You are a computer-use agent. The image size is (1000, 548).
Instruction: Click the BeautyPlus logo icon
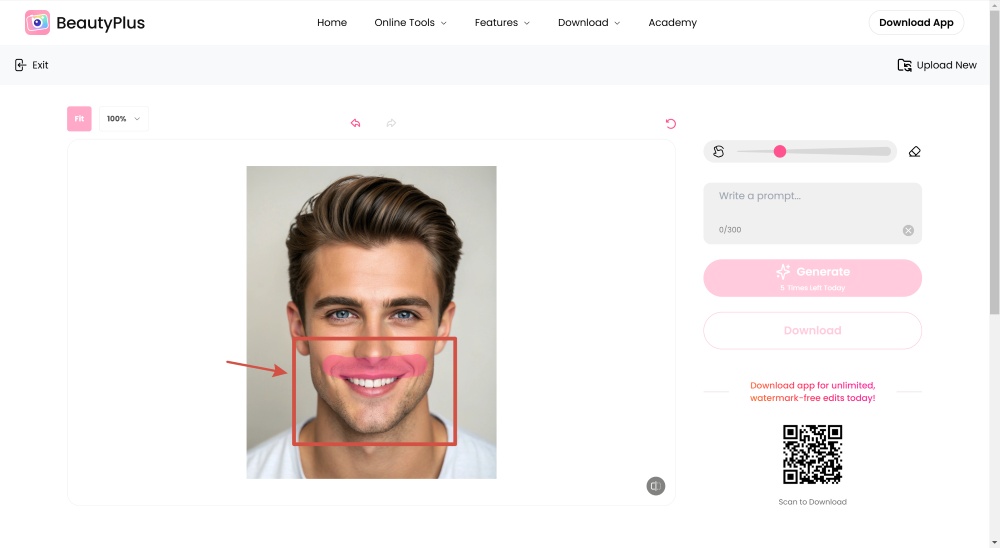[37, 22]
